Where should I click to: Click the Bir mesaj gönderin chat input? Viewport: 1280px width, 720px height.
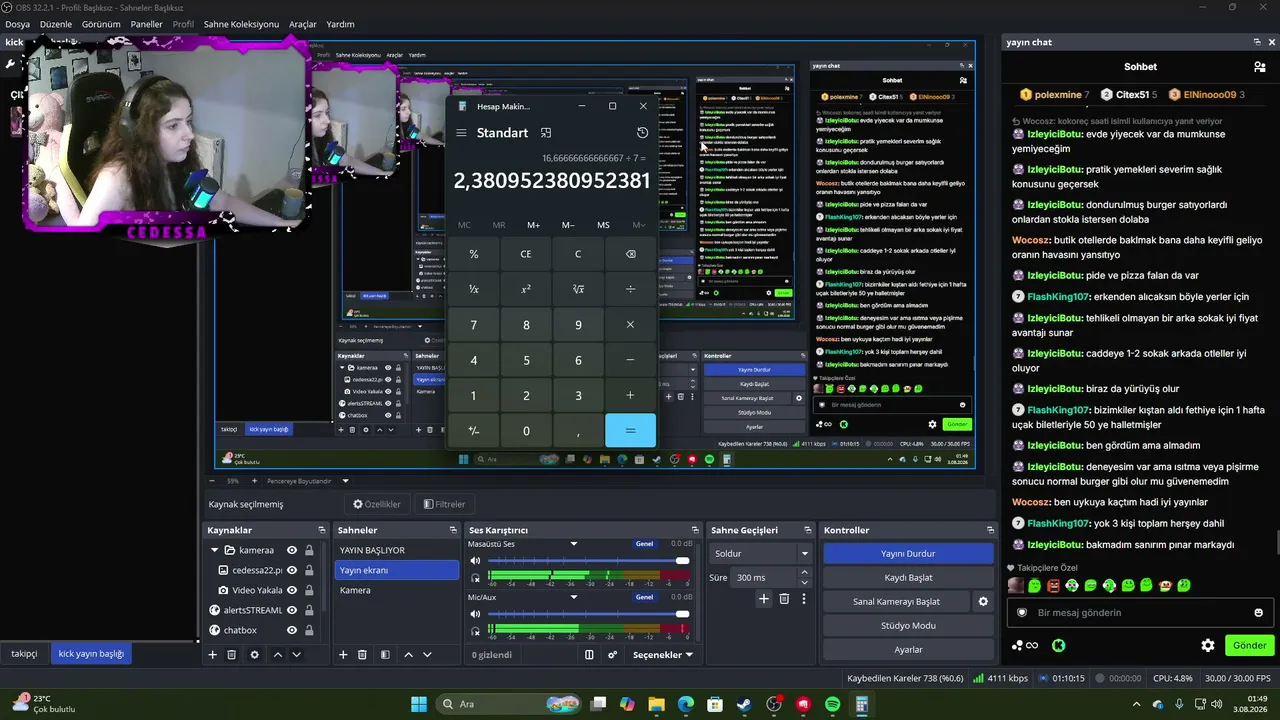[1140, 612]
